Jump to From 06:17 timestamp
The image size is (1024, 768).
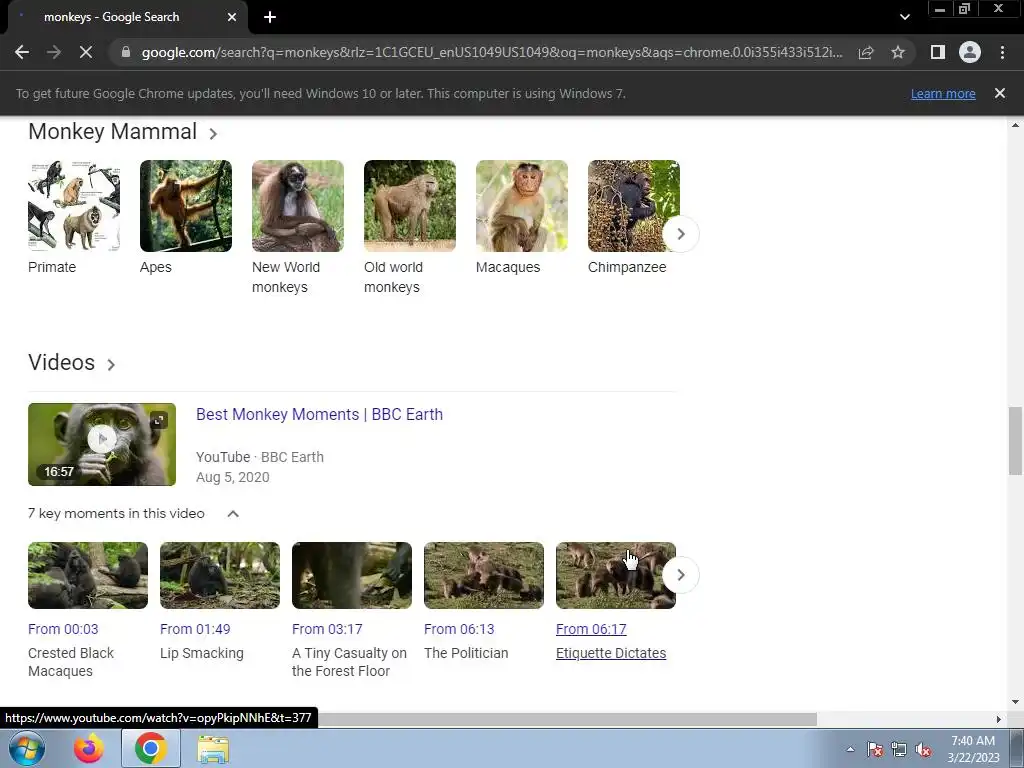591,629
